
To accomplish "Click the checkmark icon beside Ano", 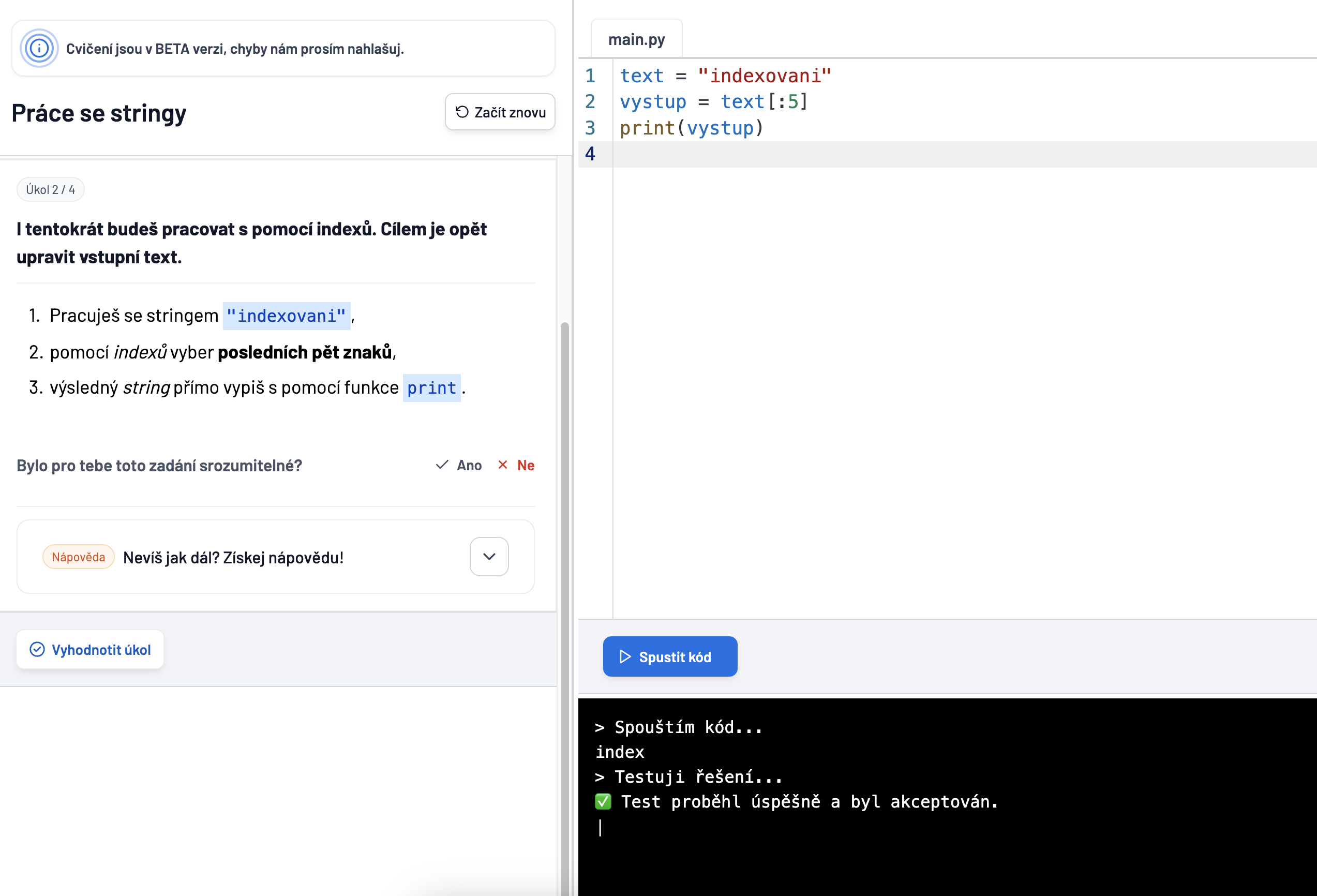I will 442,465.
